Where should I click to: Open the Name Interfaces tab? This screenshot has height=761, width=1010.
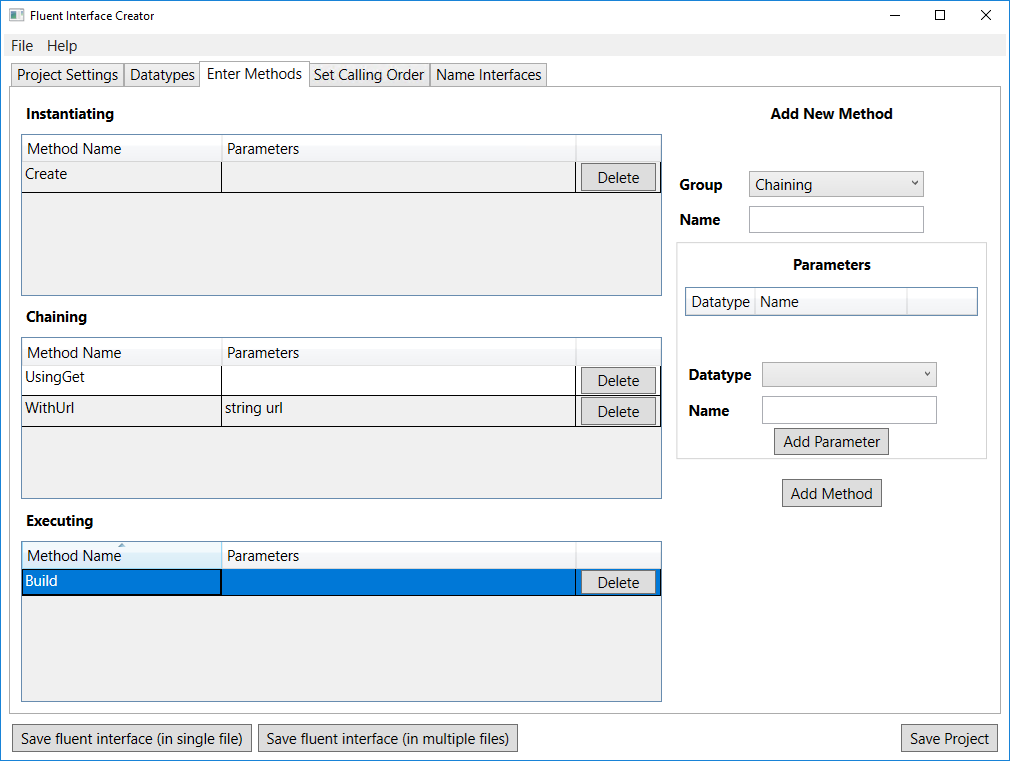coord(489,75)
